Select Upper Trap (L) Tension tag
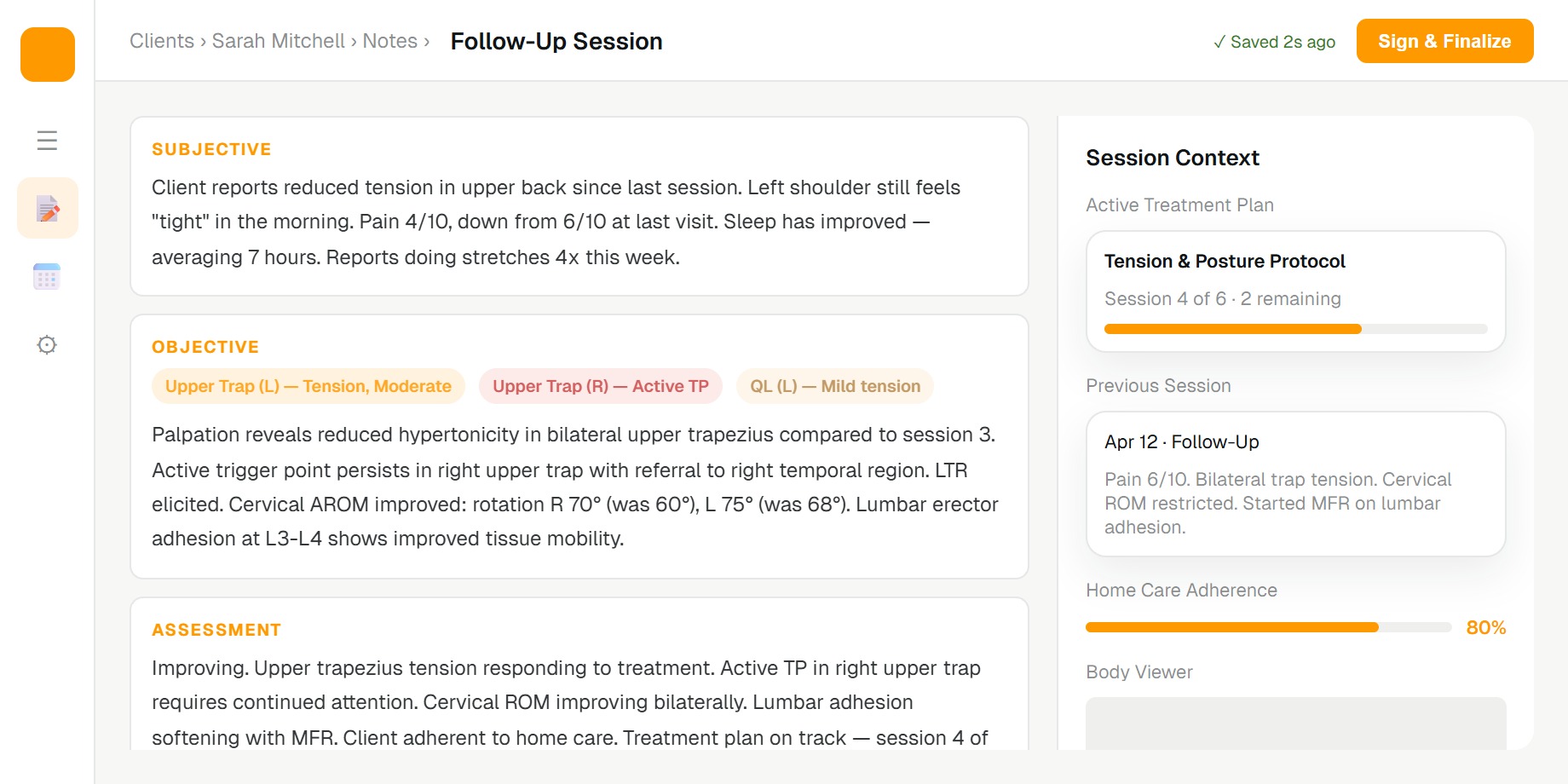Screen dimensions: 1568x784 (308, 386)
